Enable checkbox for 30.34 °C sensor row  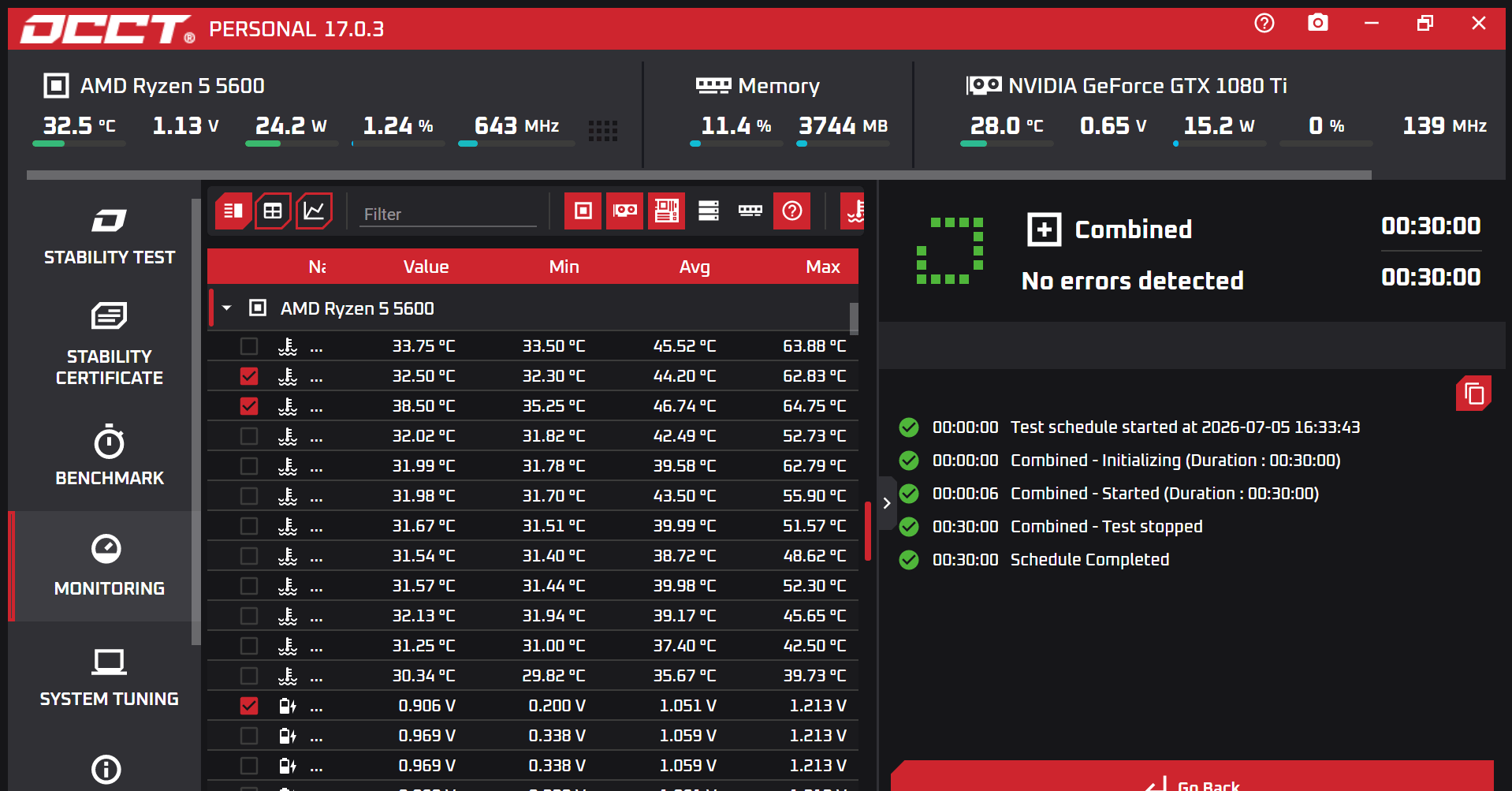[249, 676]
